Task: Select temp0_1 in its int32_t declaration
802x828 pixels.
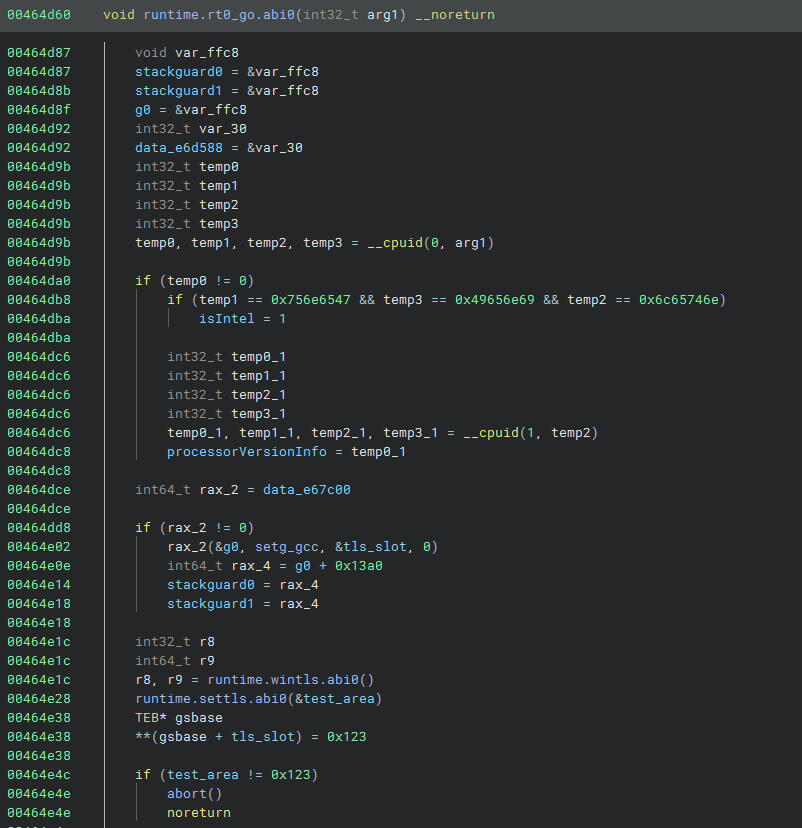Action: 259,357
